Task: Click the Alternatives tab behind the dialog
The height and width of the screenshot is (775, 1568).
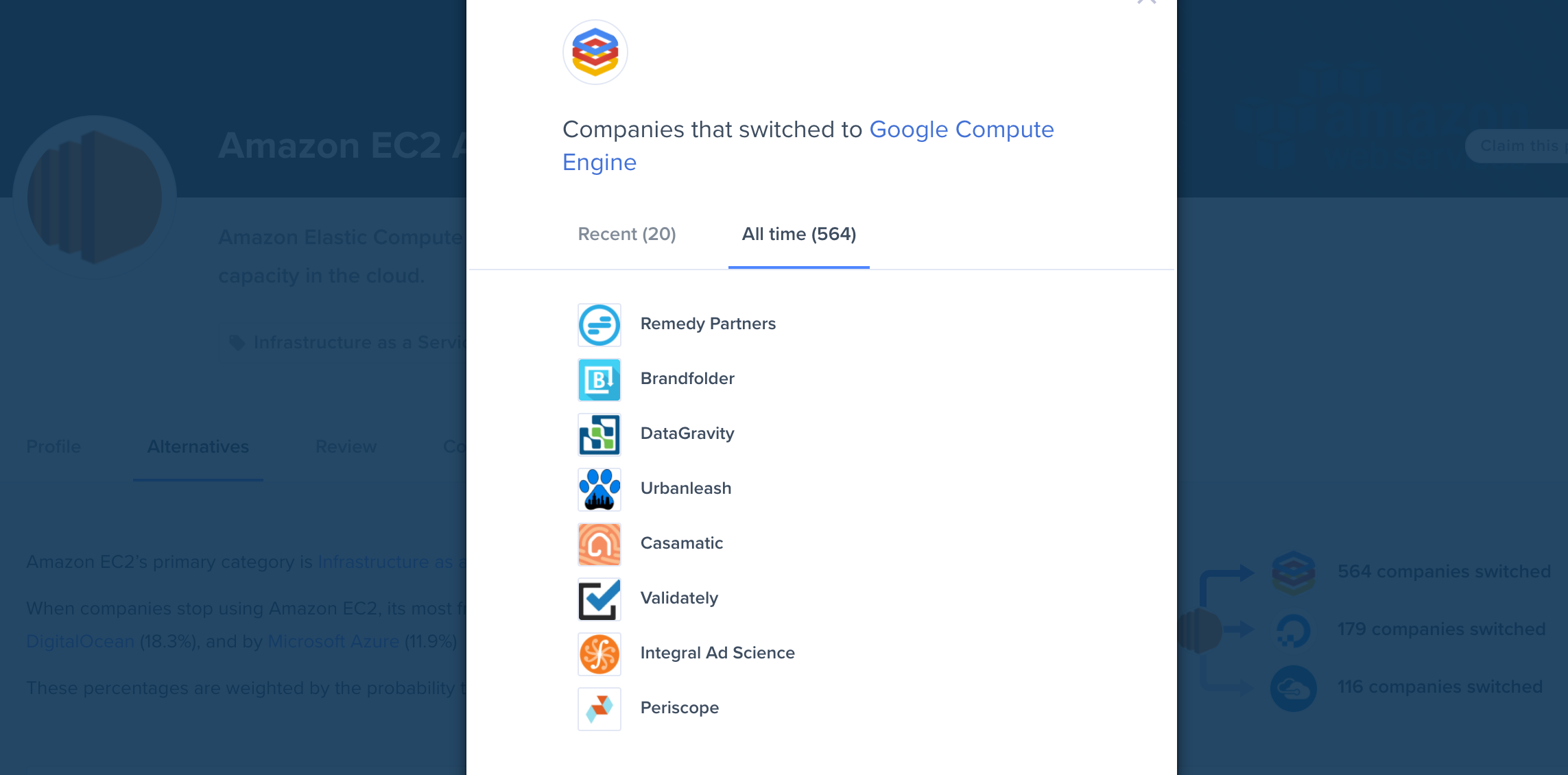Action: (x=198, y=447)
